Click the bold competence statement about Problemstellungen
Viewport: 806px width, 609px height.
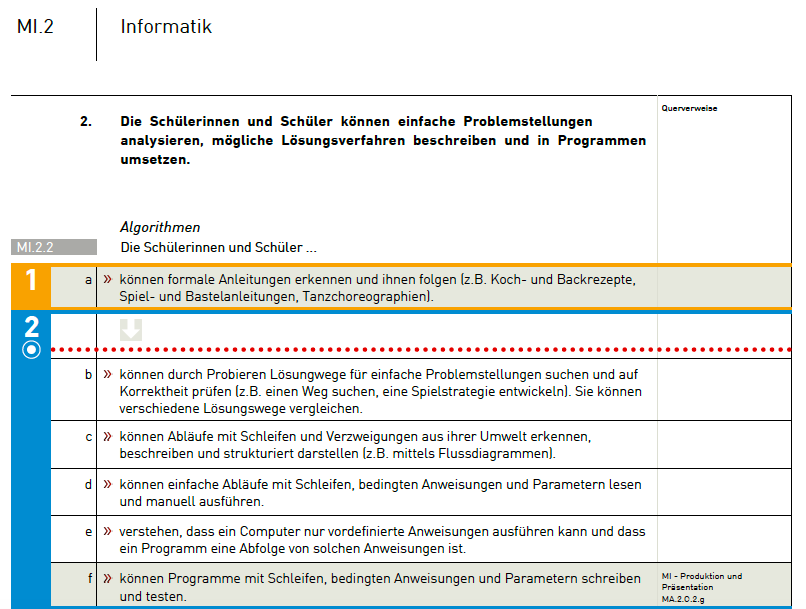383,140
